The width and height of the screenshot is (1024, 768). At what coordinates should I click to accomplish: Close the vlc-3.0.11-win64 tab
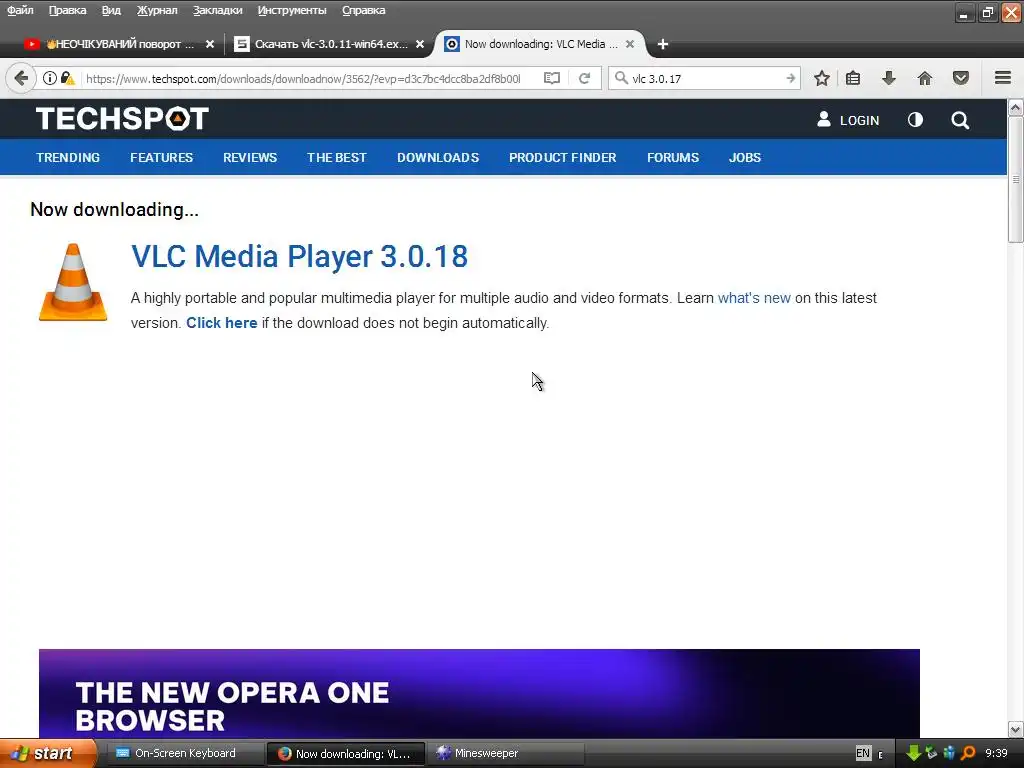click(420, 44)
